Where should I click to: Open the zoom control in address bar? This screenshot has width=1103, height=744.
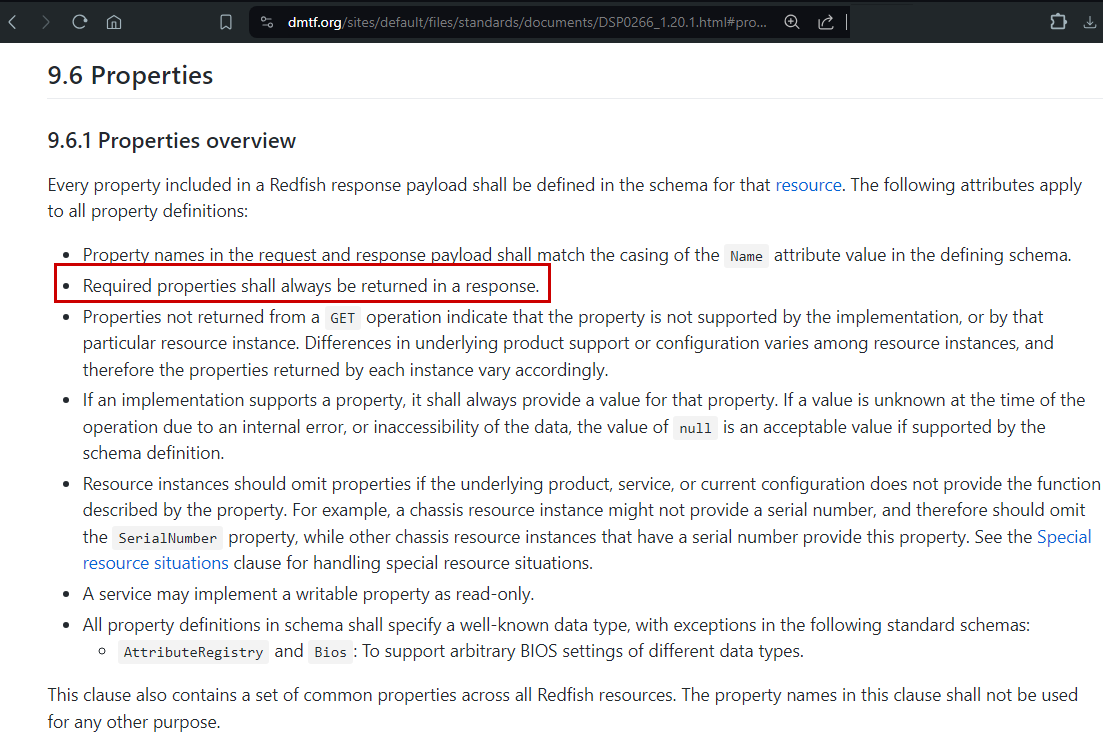pos(792,22)
